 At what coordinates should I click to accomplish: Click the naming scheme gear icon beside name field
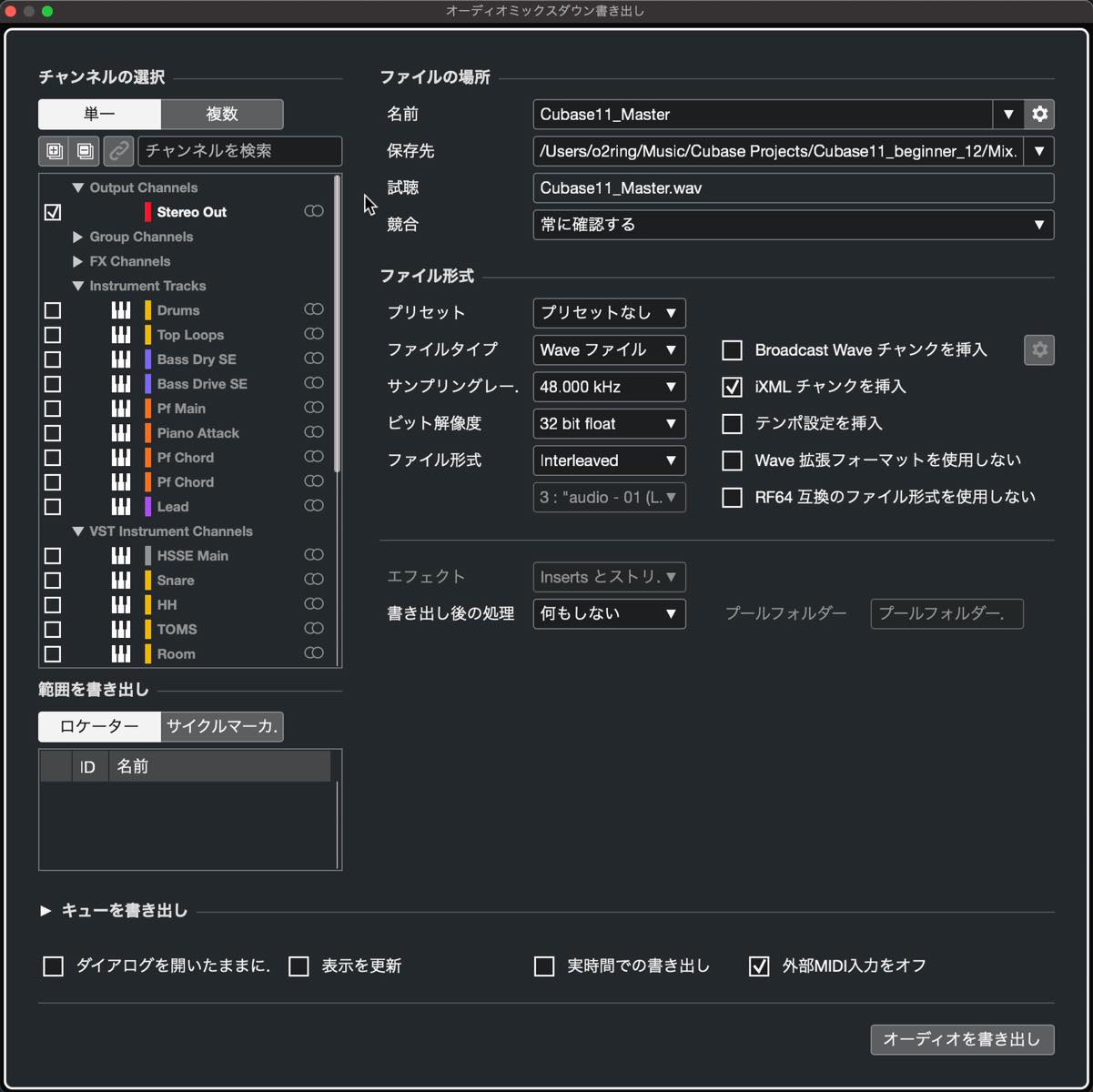point(1039,115)
